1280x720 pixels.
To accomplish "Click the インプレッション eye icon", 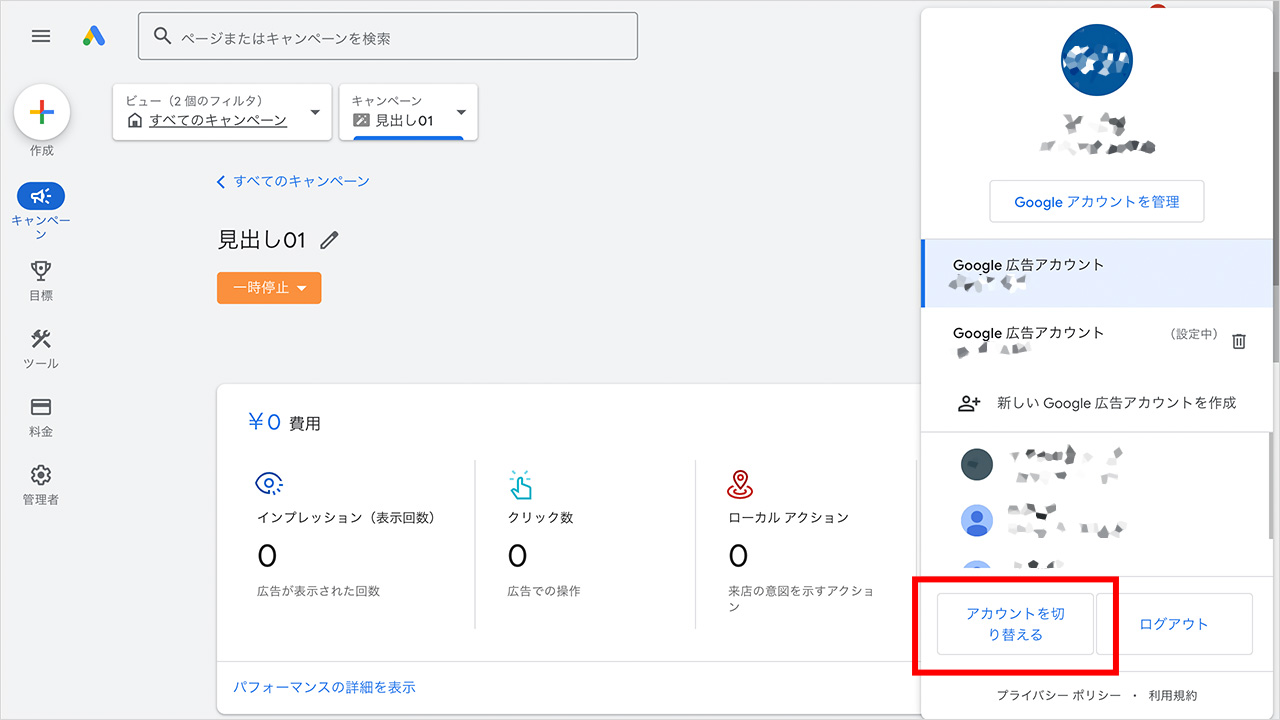I will [269, 484].
